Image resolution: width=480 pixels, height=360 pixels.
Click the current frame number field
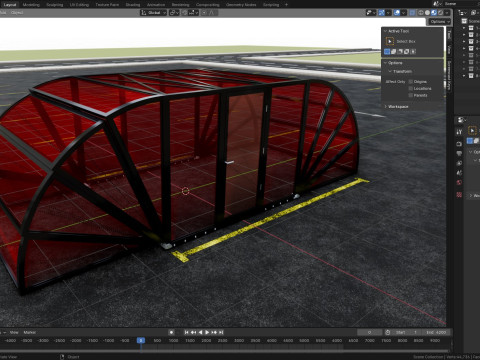click(x=369, y=332)
